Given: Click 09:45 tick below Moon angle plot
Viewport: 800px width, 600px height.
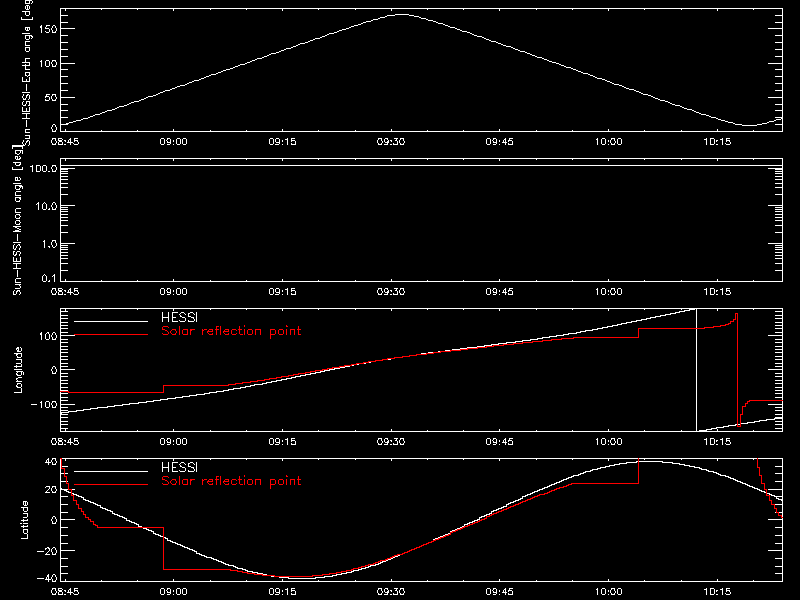Looking at the screenshot, I should tap(499, 292).
